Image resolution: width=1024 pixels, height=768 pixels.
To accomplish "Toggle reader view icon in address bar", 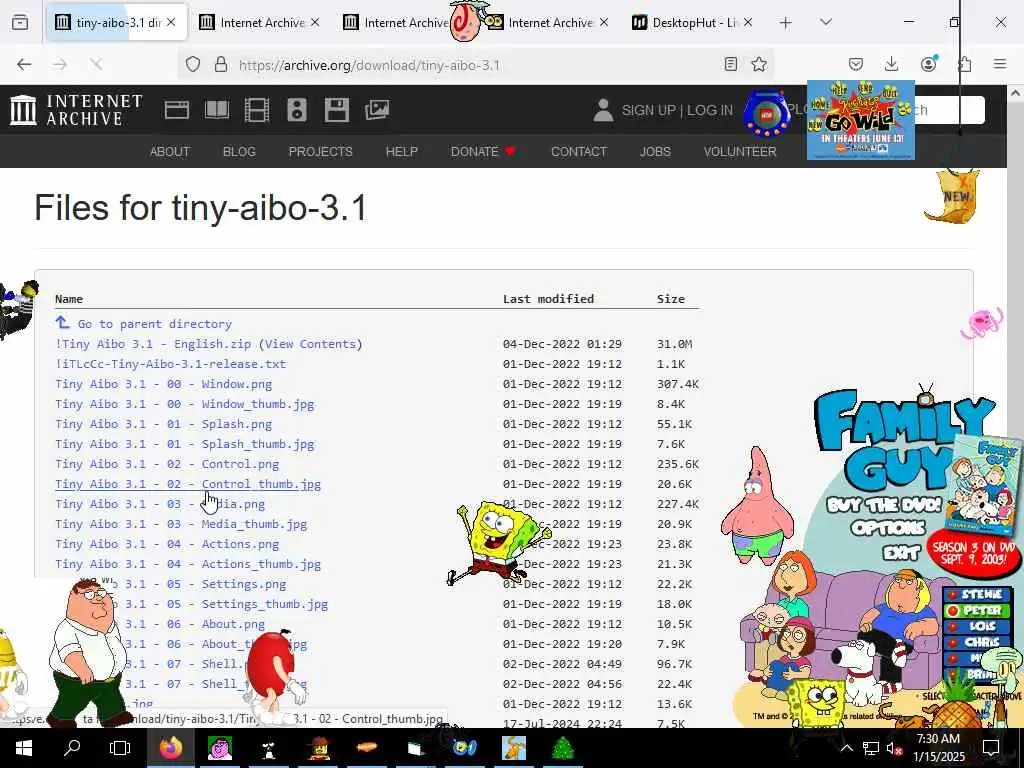I will coord(731,64).
